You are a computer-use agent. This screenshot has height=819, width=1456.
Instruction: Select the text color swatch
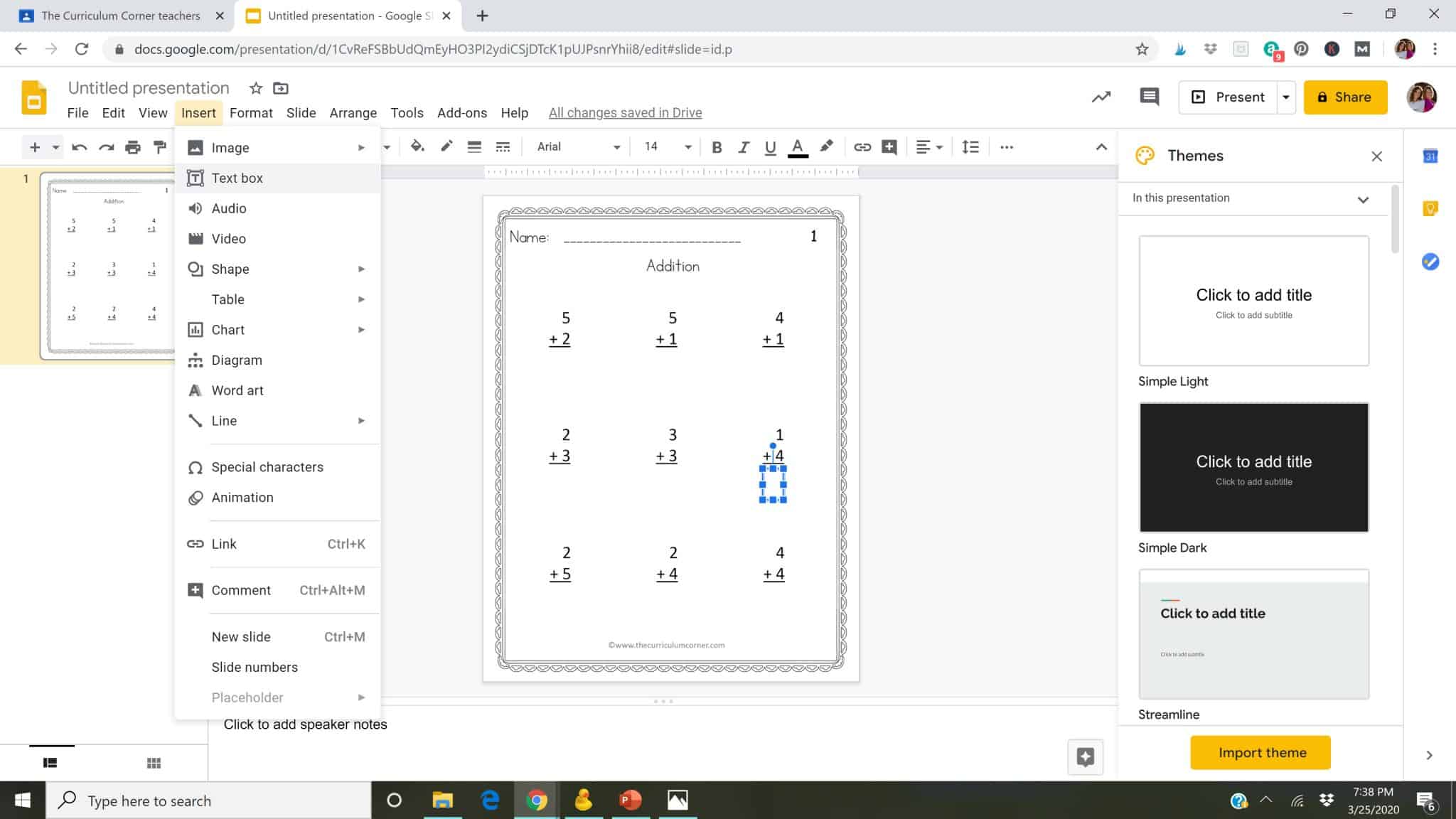coord(798,147)
